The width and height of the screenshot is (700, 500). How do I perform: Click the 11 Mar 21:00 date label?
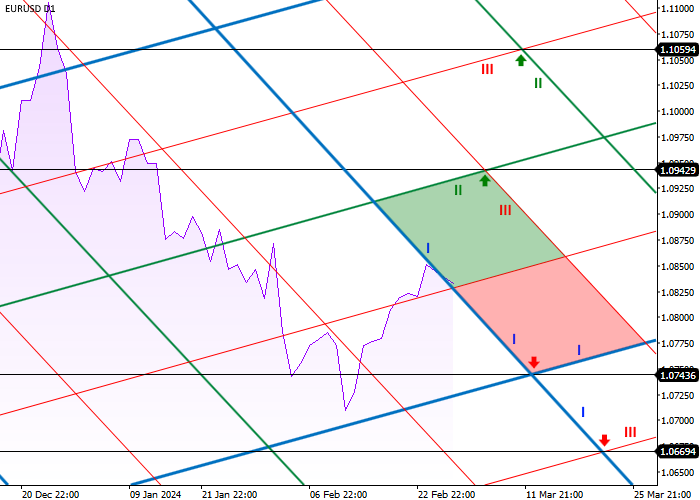pos(554,495)
